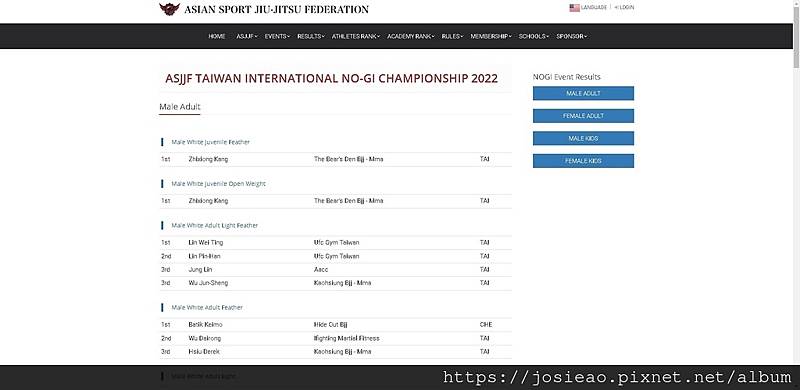Click Zhisiong Kang in Juvenile Open Weight
This screenshot has width=800, height=390.
[x=208, y=201]
